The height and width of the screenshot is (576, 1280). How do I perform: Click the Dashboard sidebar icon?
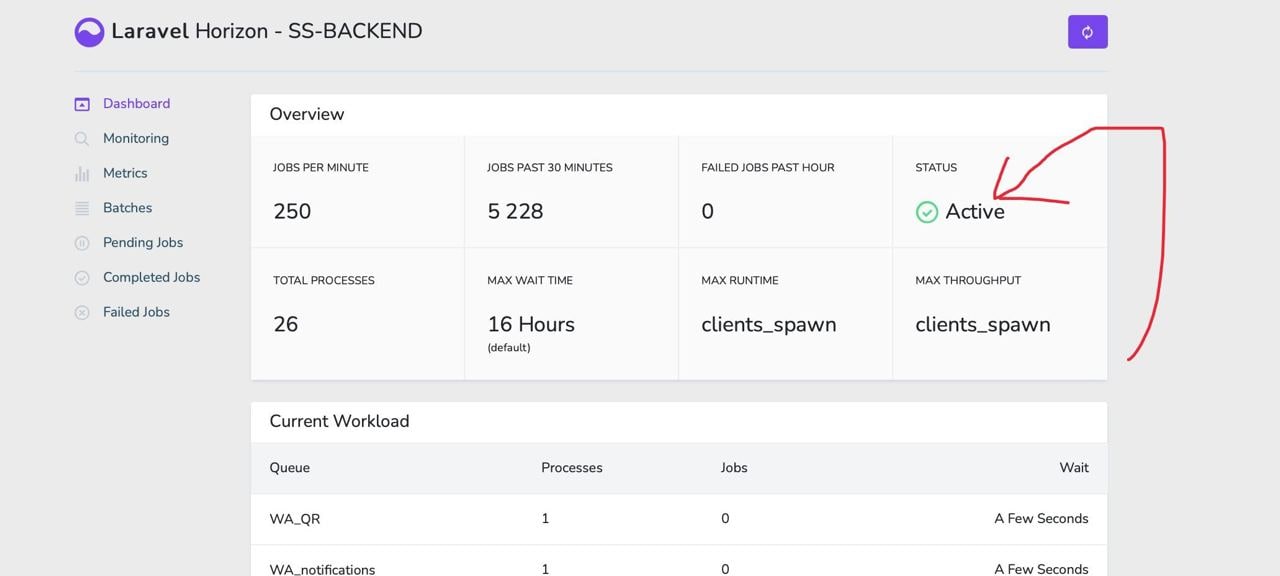(x=82, y=104)
